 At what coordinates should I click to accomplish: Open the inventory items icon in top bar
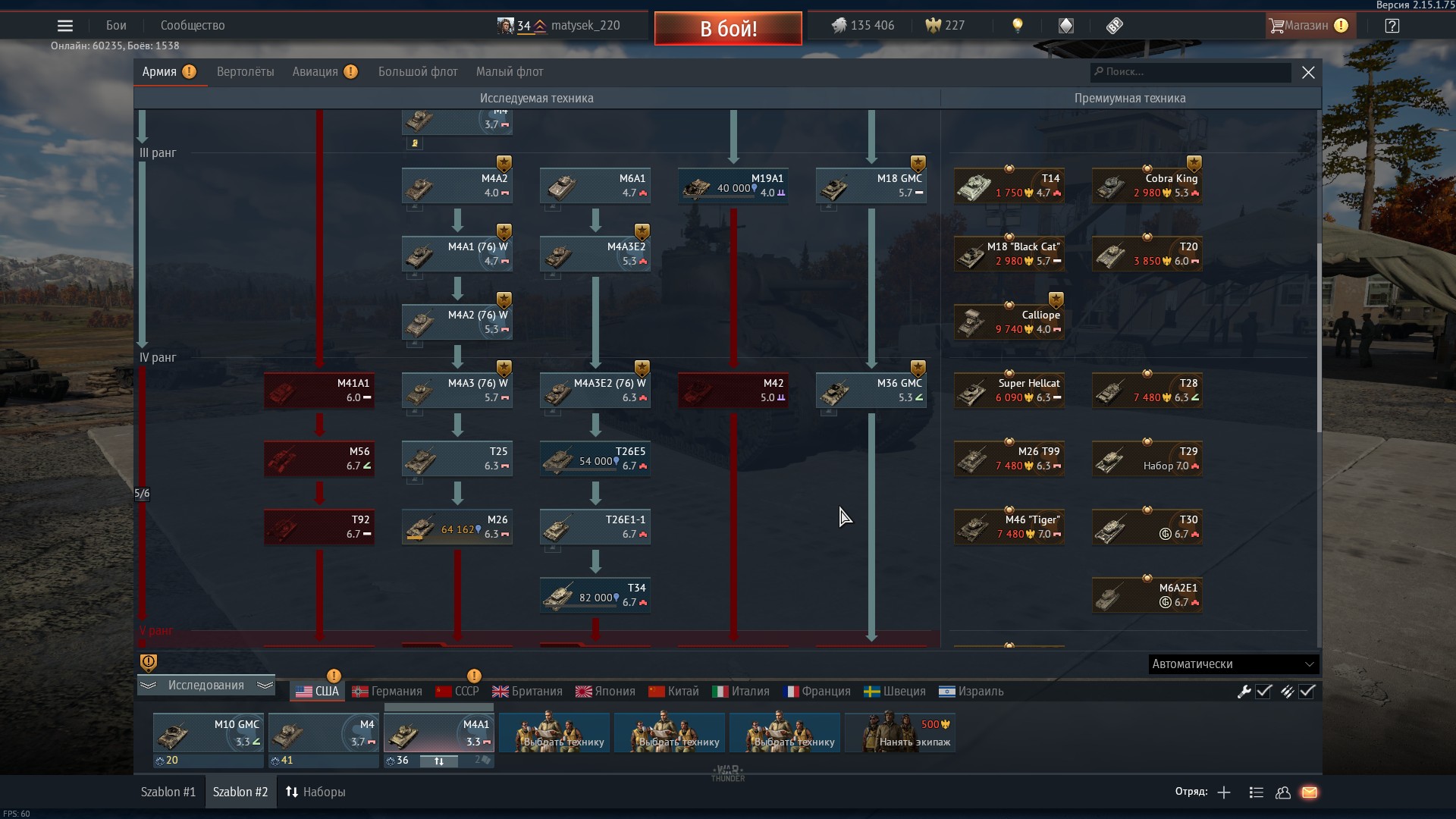point(1114,26)
